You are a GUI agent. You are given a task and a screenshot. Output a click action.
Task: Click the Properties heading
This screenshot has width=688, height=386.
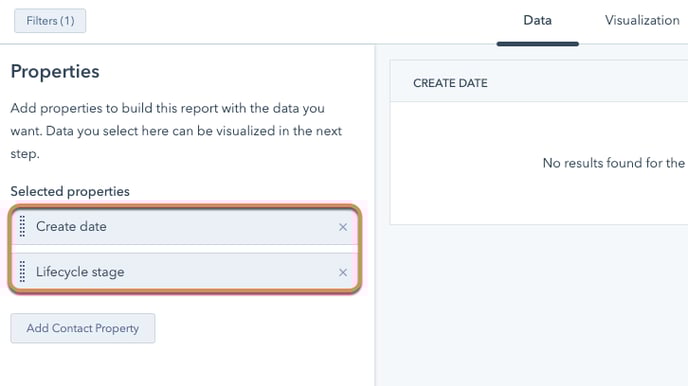click(55, 71)
